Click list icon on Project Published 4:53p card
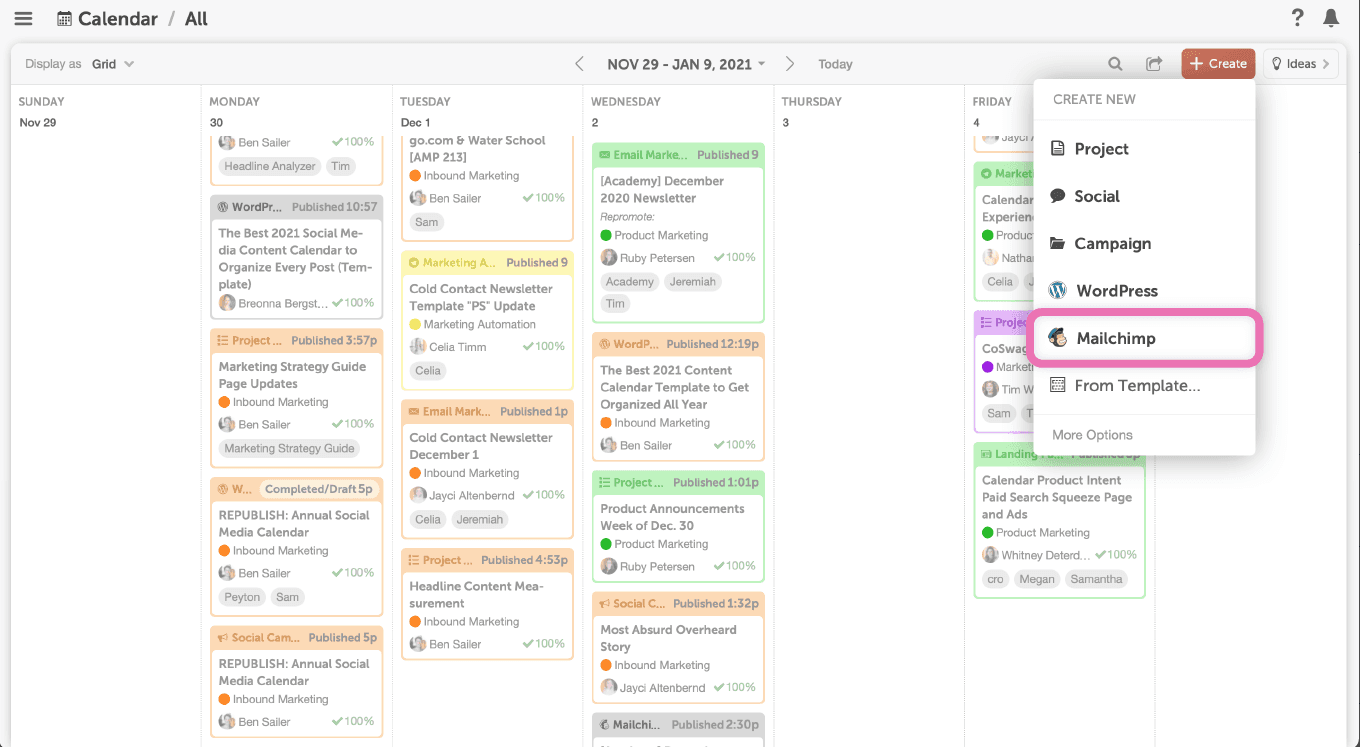This screenshot has width=1361, height=747. pyautogui.click(x=413, y=560)
